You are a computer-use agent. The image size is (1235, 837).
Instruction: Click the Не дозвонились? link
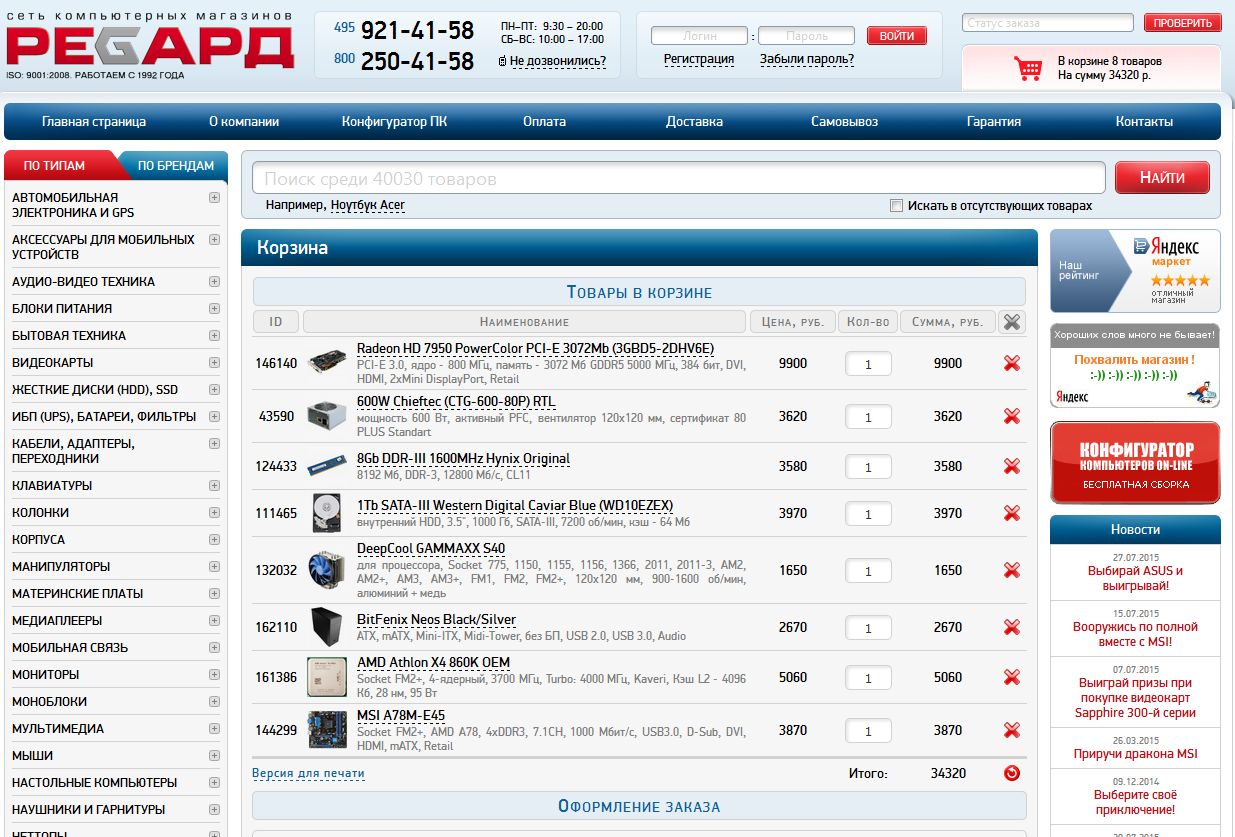558,61
